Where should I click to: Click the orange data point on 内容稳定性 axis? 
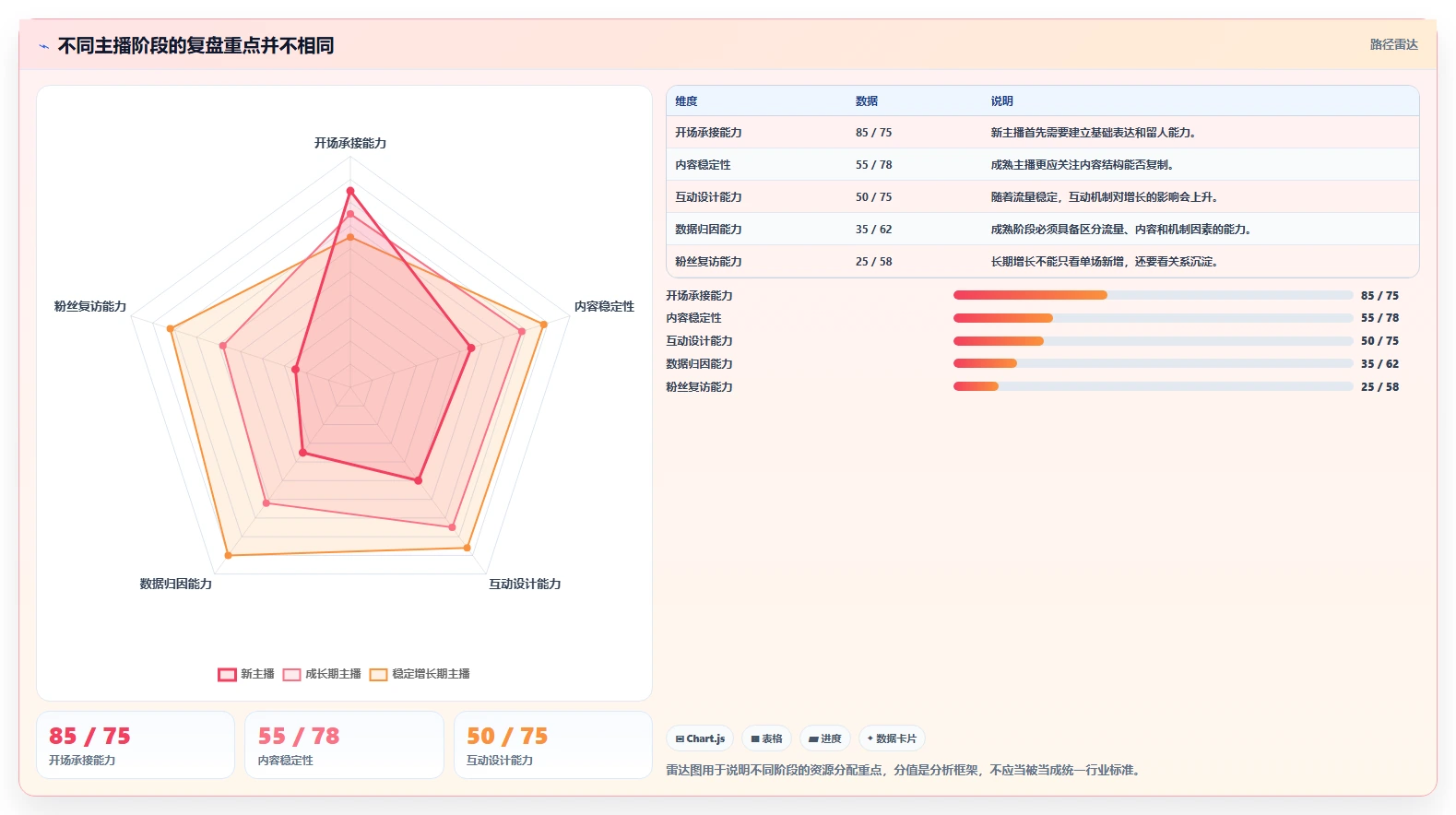click(x=543, y=325)
